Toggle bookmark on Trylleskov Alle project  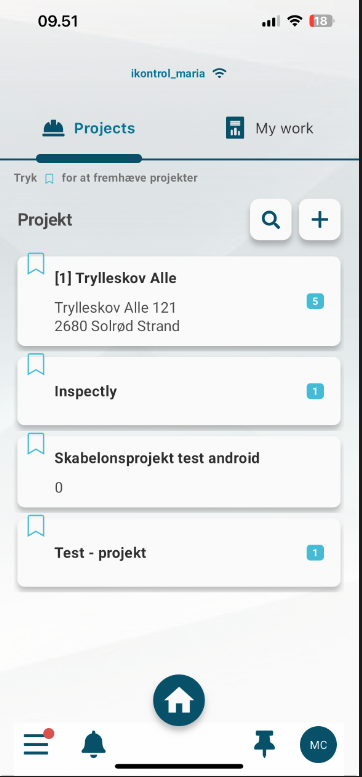tap(36, 263)
